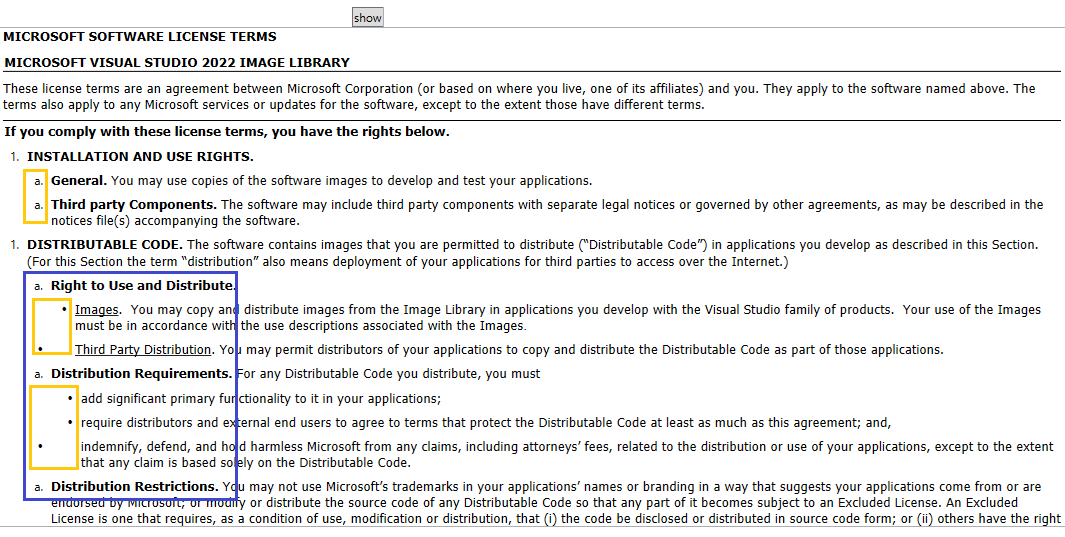
Task: Click the "Distribution Requirements." label
Action: (x=142, y=373)
